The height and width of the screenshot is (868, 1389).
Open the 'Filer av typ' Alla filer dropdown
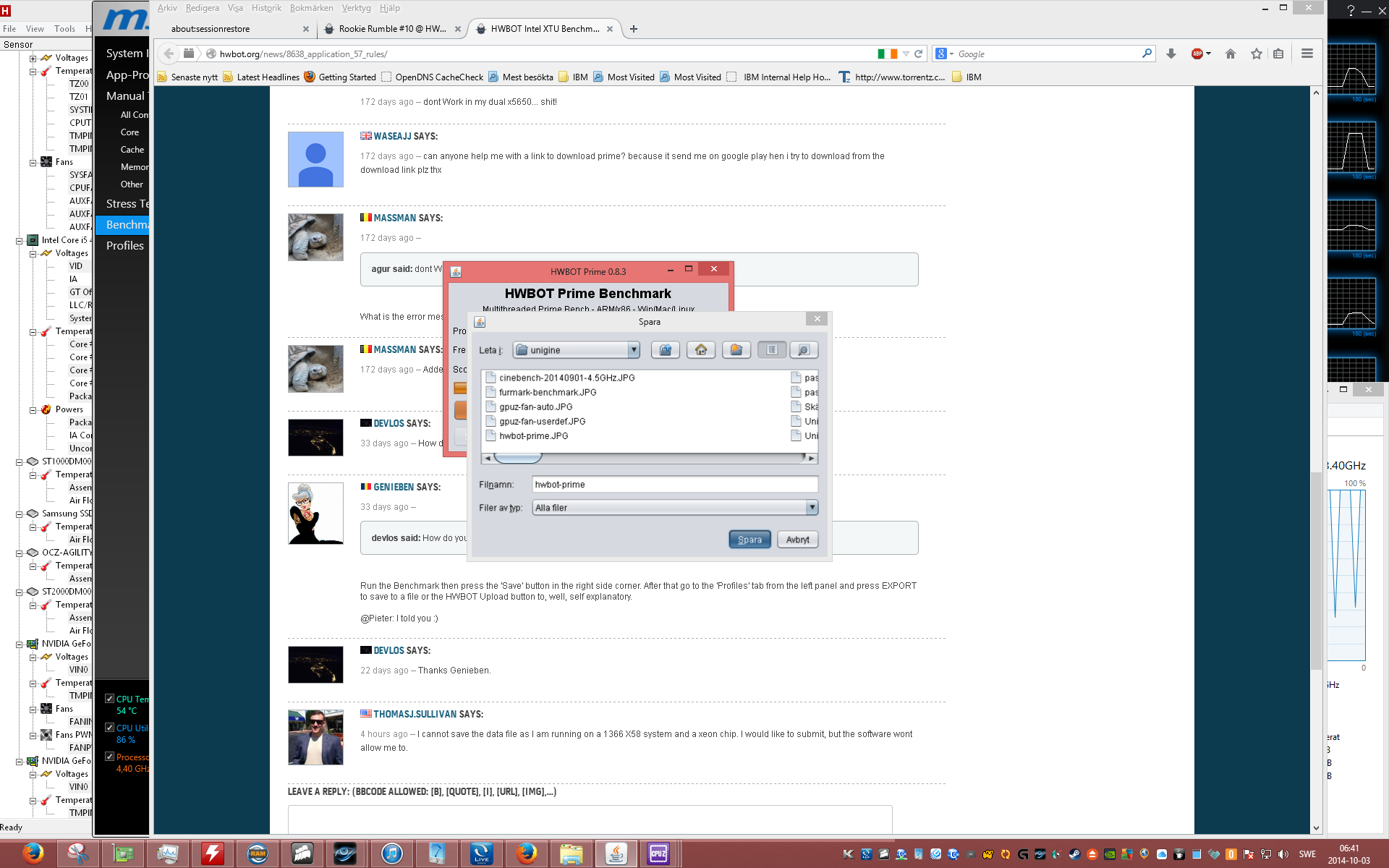tap(812, 508)
